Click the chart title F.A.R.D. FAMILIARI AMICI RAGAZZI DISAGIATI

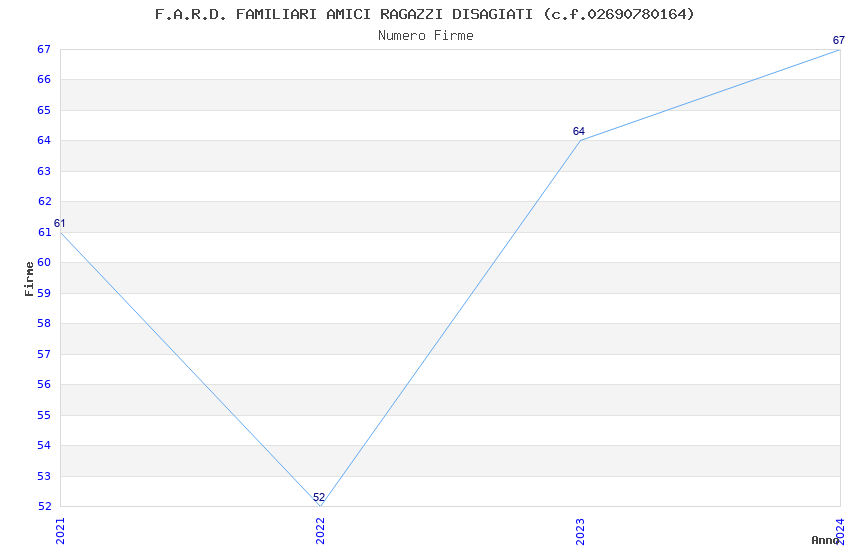click(x=424, y=14)
